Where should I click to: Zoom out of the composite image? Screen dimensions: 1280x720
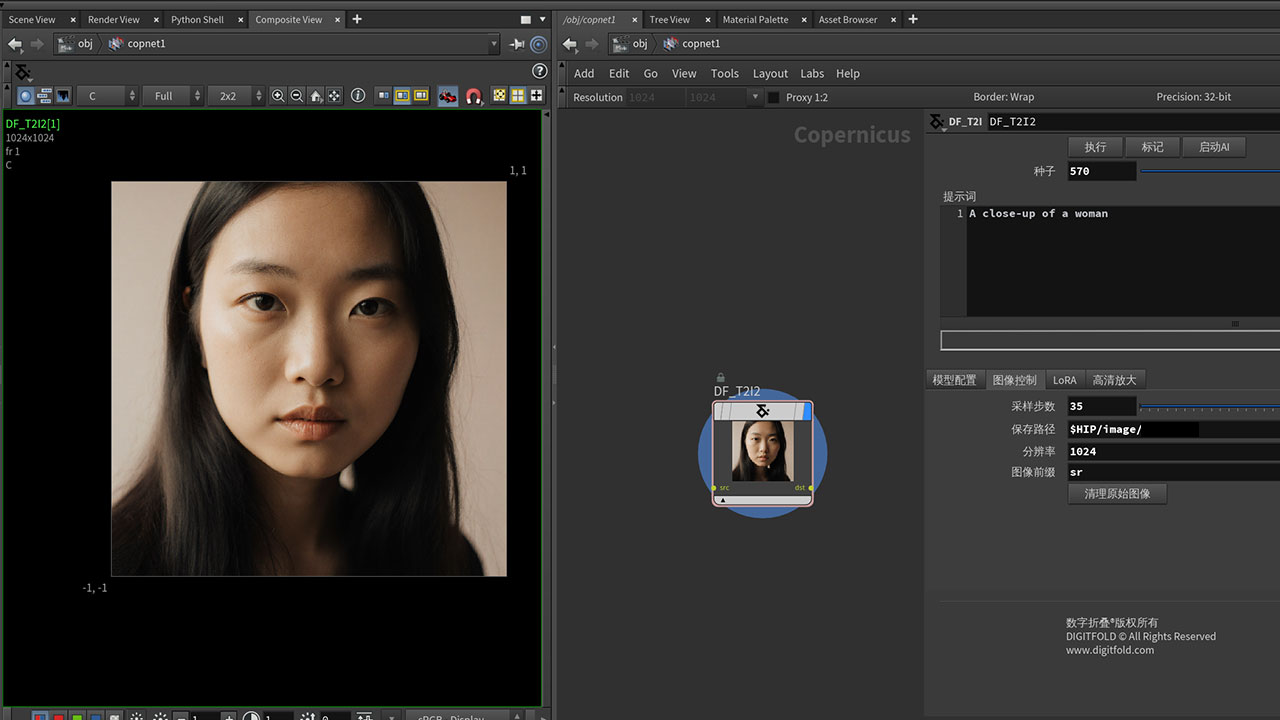[x=297, y=96]
